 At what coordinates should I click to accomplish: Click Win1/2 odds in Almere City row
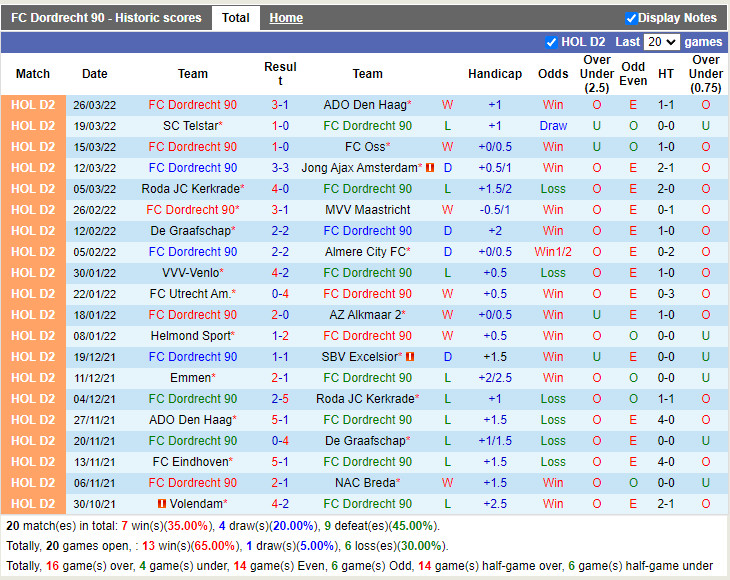(x=553, y=252)
